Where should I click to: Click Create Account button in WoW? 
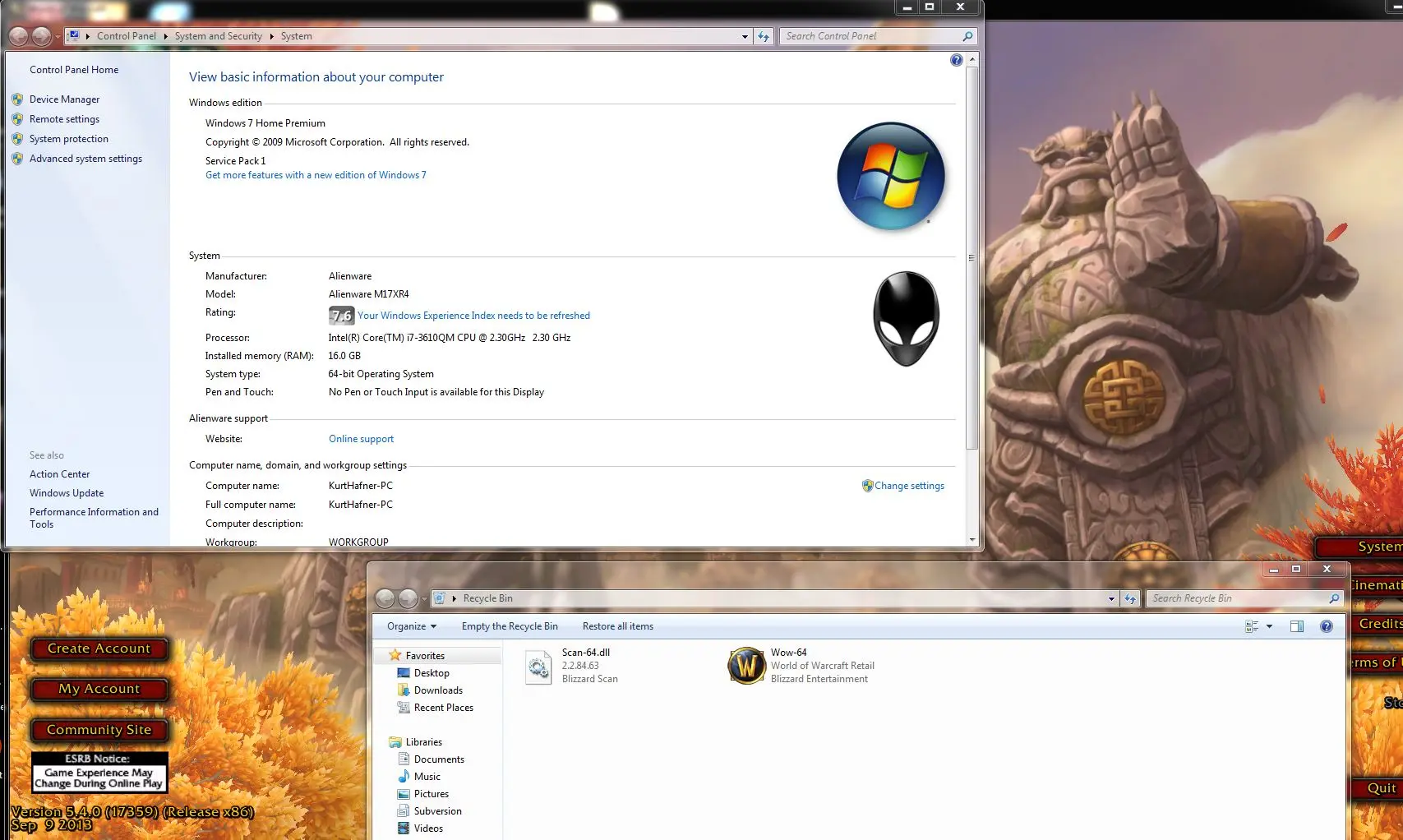pyautogui.click(x=99, y=648)
